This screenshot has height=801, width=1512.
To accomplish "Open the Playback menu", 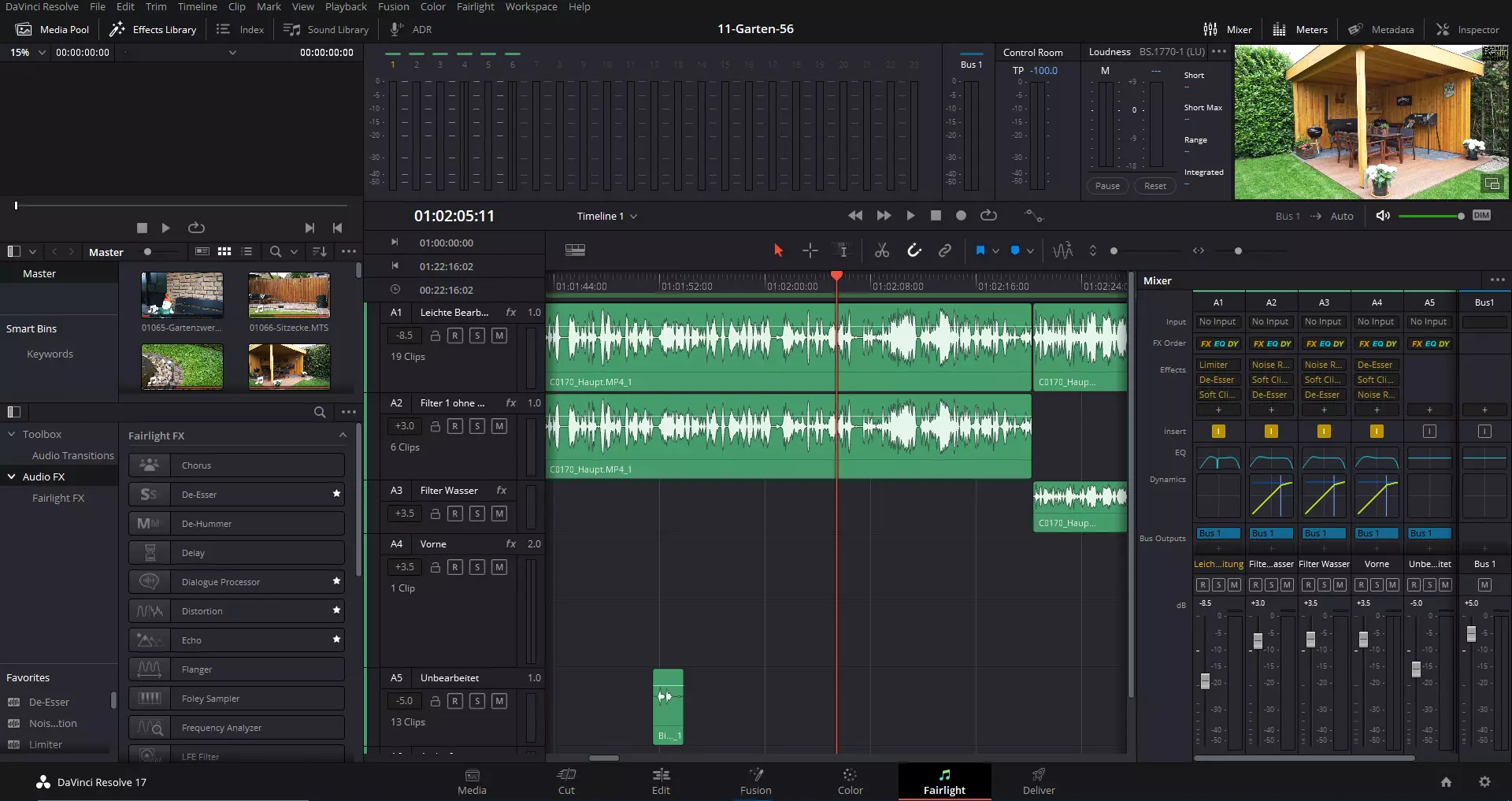I will [346, 6].
